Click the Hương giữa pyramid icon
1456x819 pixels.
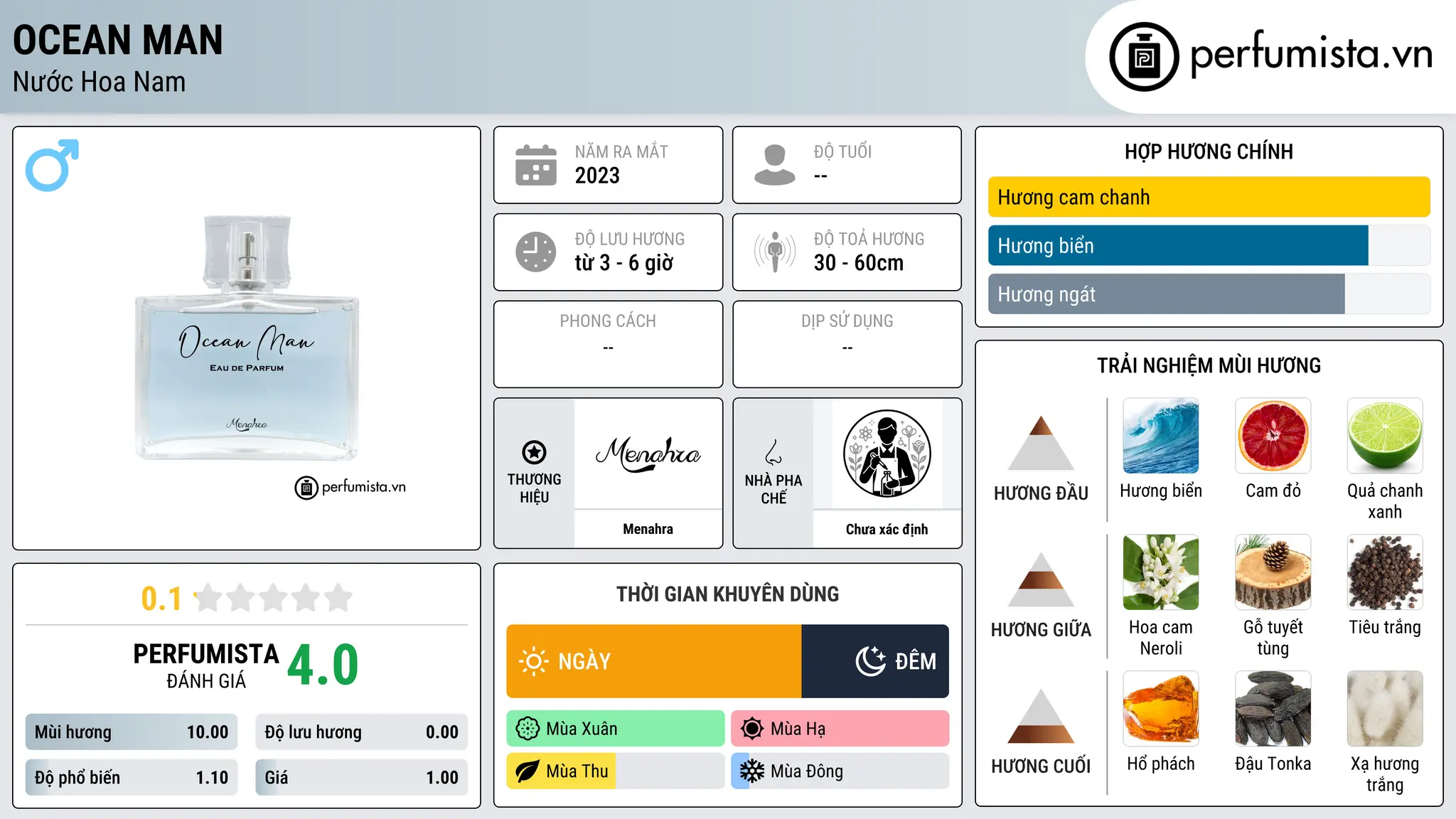(1041, 579)
